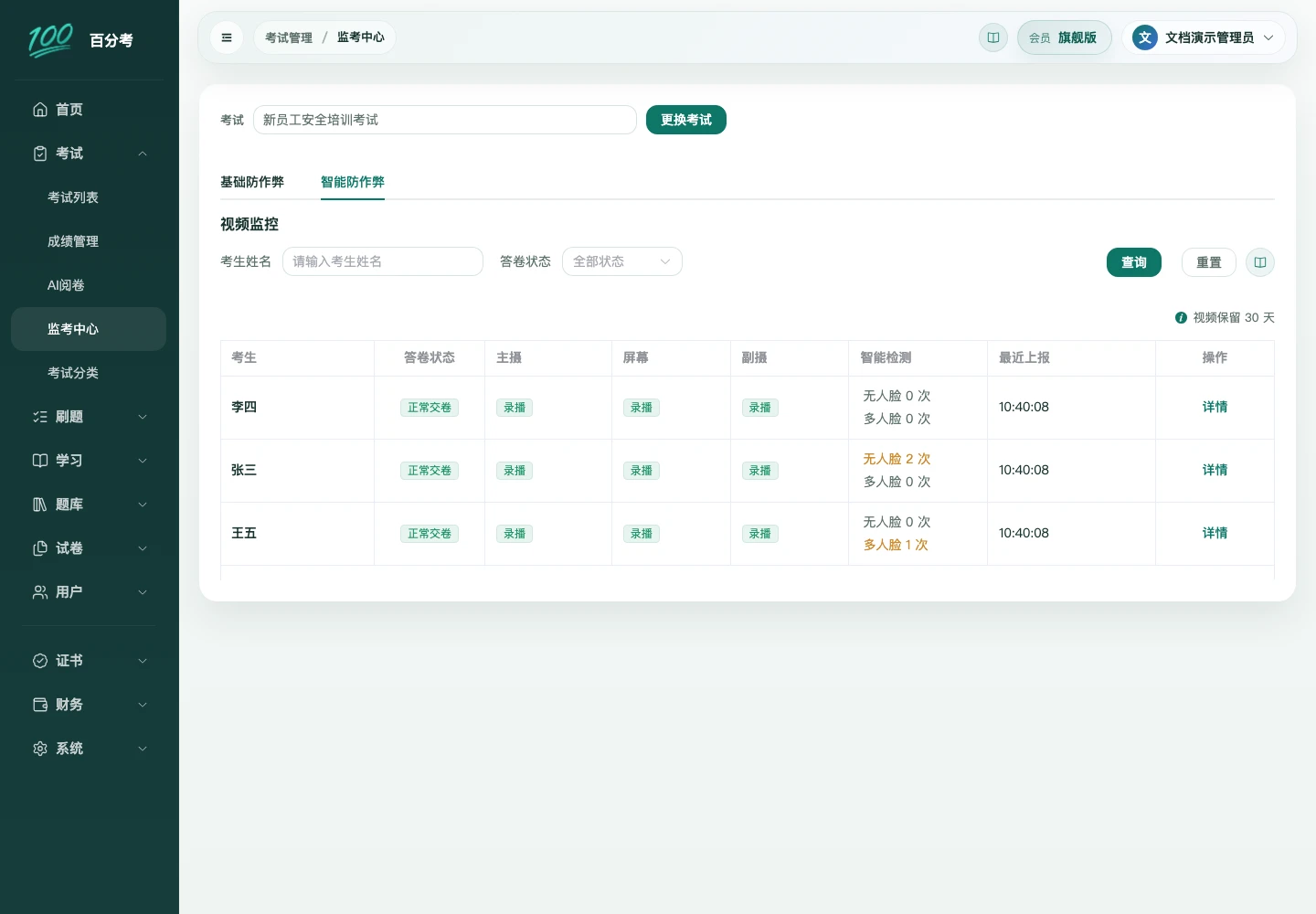Focus the 考生姓名 input field
Image resolution: width=1316 pixels, height=914 pixels.
point(383,261)
